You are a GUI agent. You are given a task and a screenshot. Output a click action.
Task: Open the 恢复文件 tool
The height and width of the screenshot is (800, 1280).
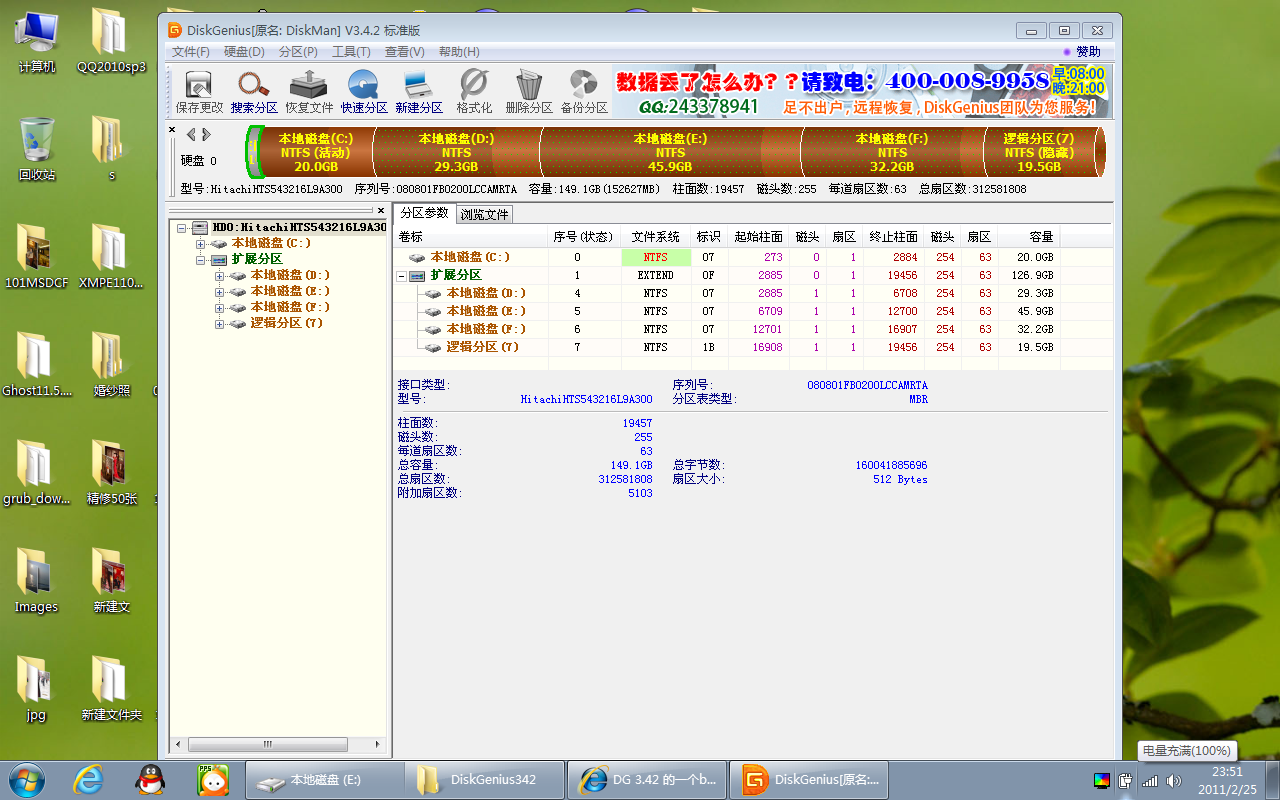click(309, 92)
